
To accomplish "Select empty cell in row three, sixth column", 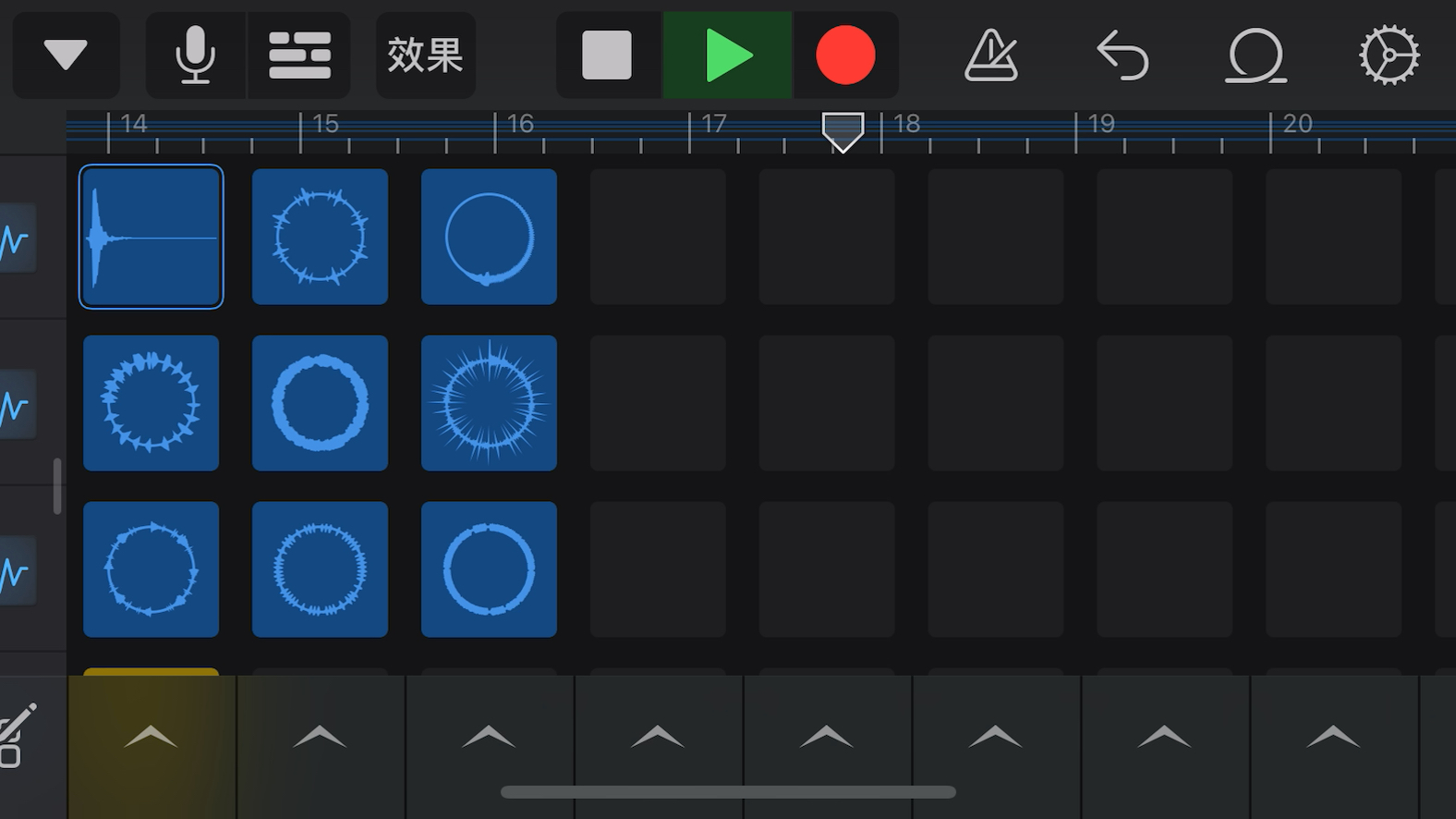I will click(996, 569).
